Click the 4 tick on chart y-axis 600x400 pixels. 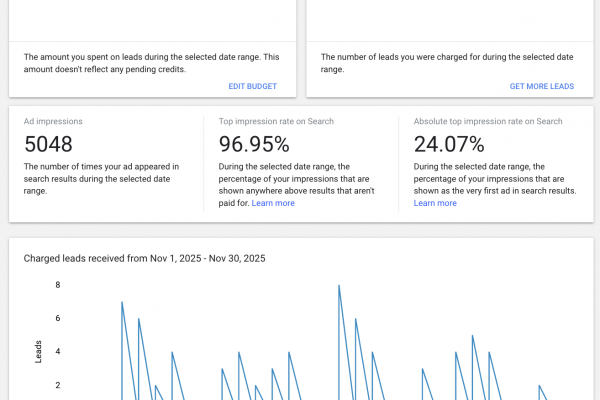click(57, 352)
